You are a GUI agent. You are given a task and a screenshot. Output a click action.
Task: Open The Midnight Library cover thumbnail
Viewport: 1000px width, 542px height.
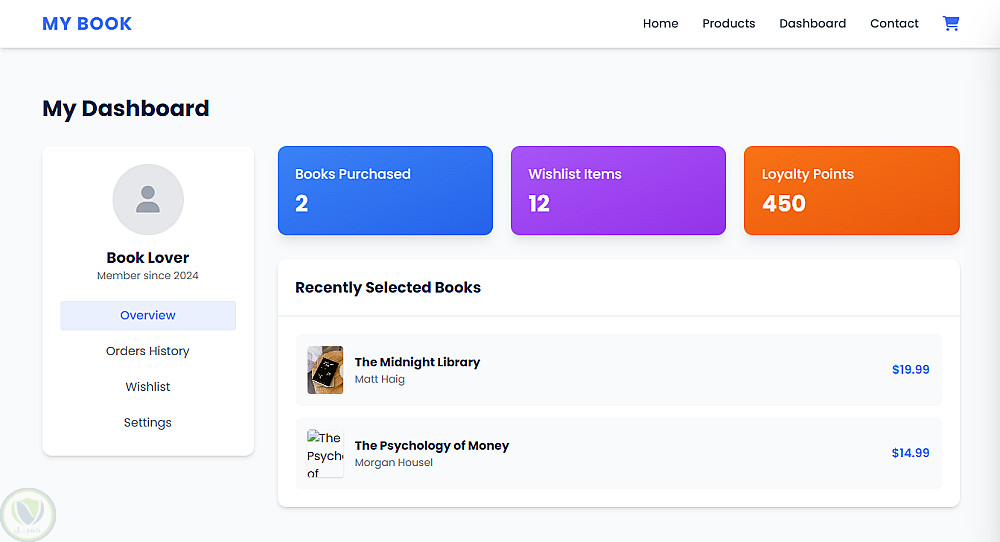pyautogui.click(x=325, y=370)
